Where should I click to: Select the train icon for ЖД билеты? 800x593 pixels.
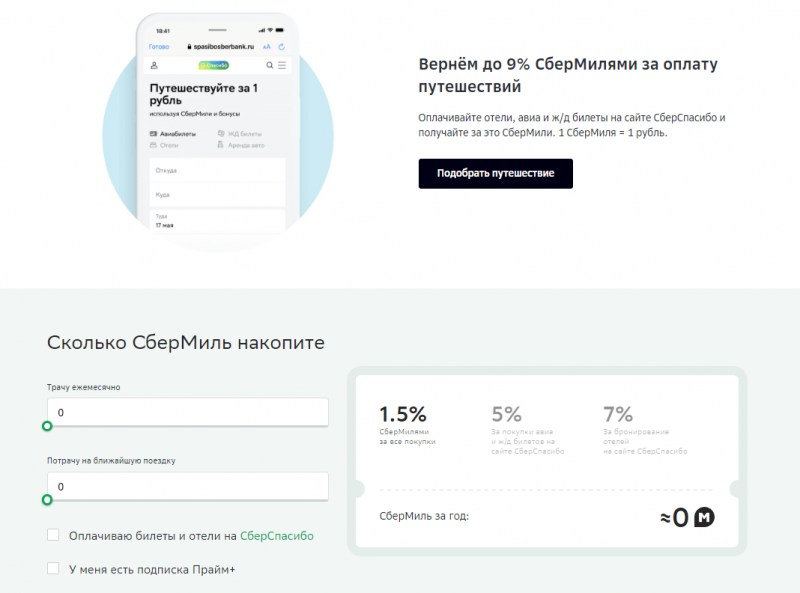pyautogui.click(x=221, y=134)
